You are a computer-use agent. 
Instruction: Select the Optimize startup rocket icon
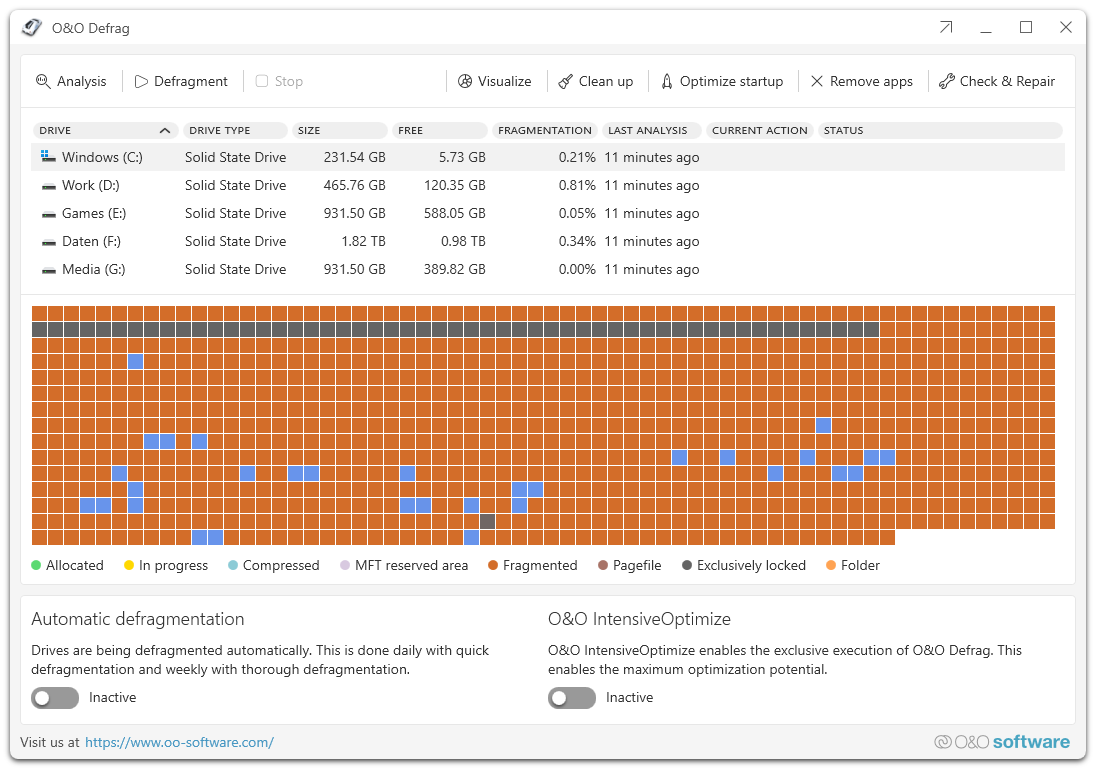point(667,81)
